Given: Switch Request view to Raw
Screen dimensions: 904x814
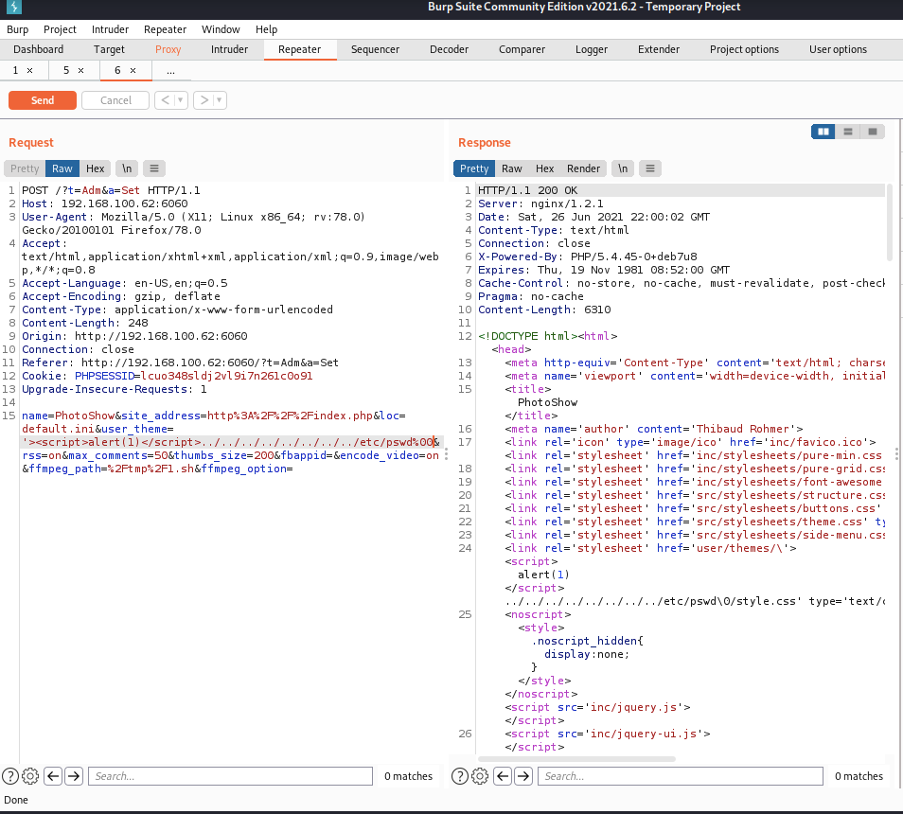Looking at the screenshot, I should (x=62, y=168).
